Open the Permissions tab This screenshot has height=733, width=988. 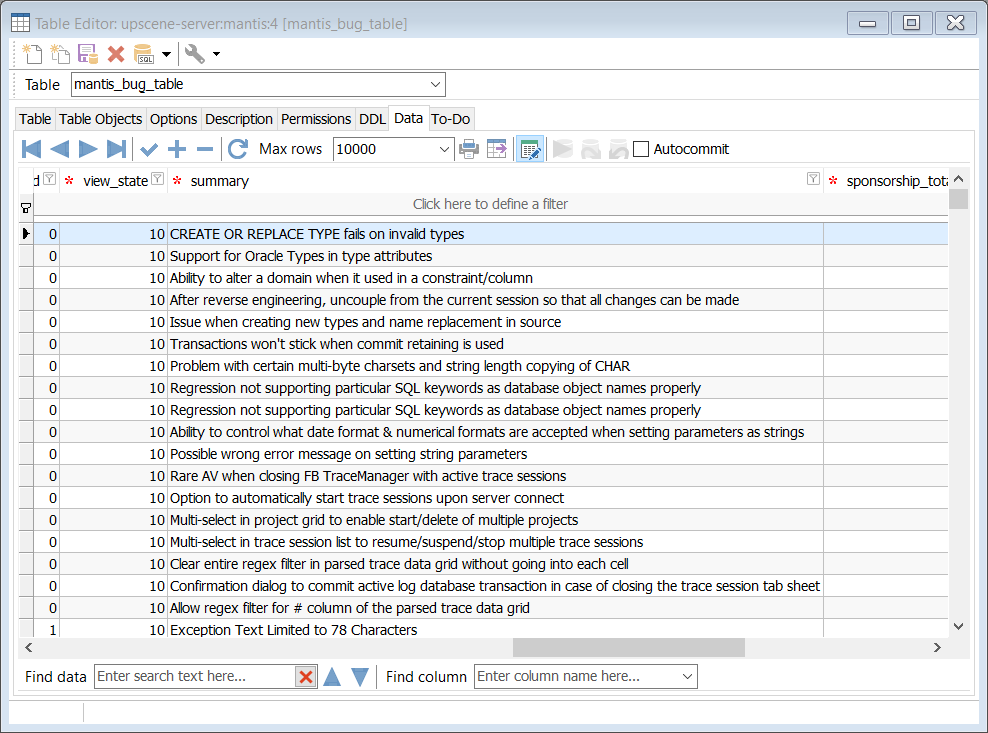pos(316,119)
